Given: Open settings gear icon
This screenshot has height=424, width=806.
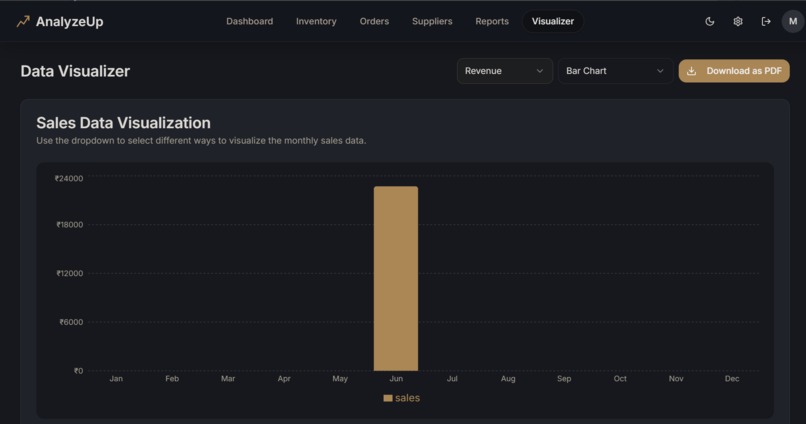Looking at the screenshot, I should [x=738, y=22].
